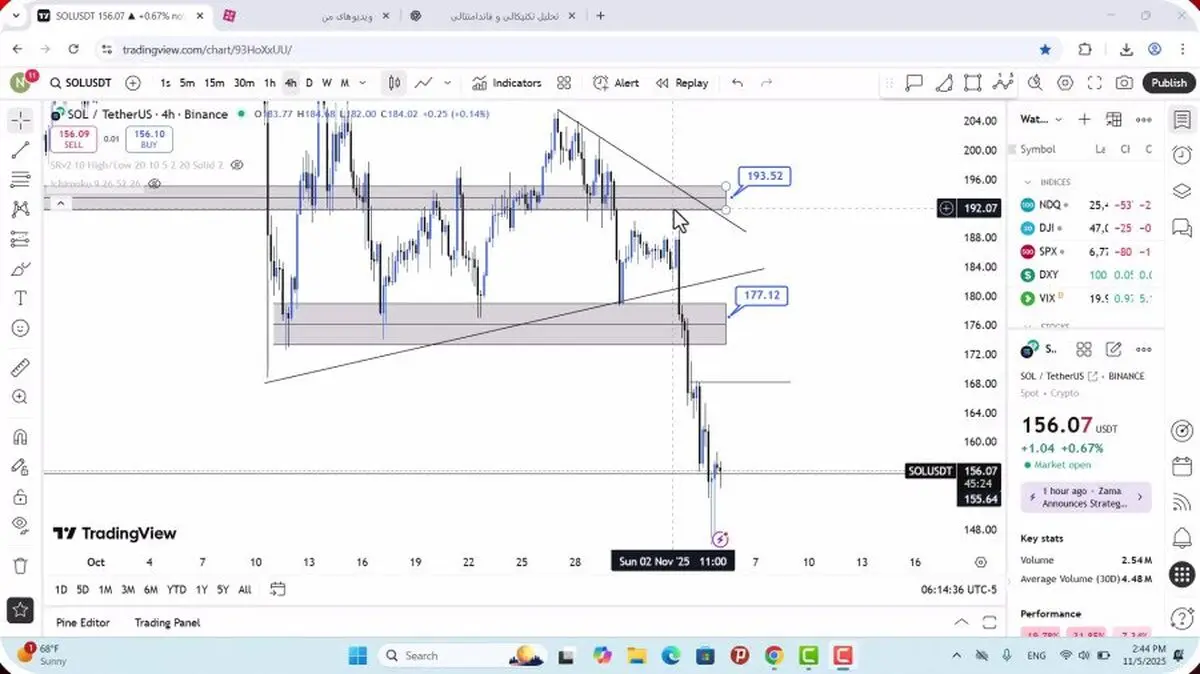Activate the zoom in tool
The height and width of the screenshot is (674, 1200).
(x=20, y=397)
